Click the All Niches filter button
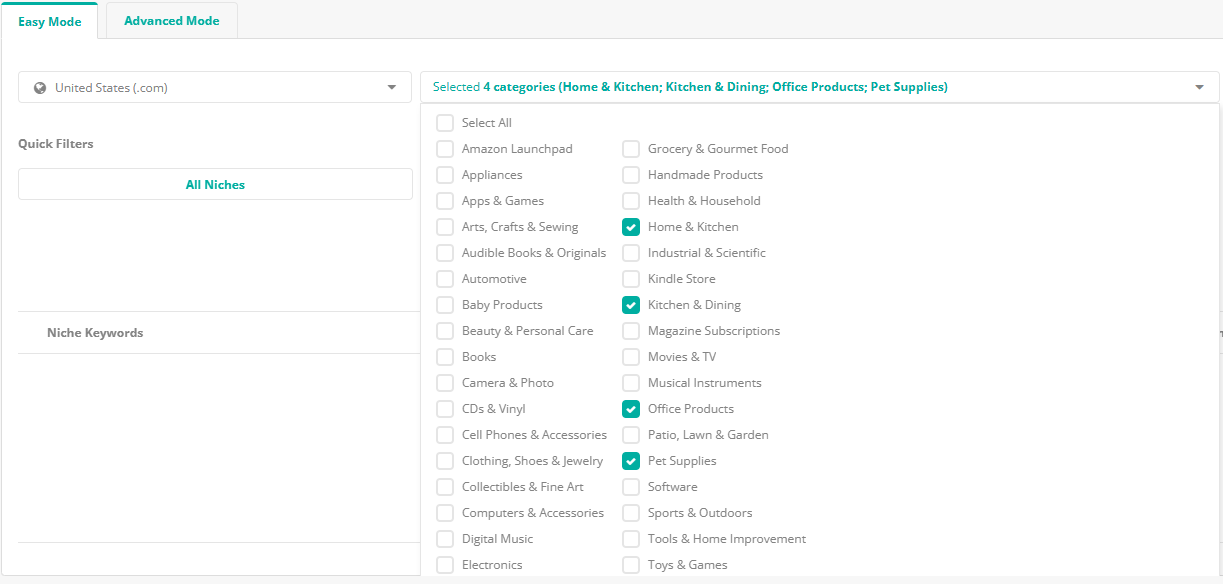 pyautogui.click(x=215, y=184)
